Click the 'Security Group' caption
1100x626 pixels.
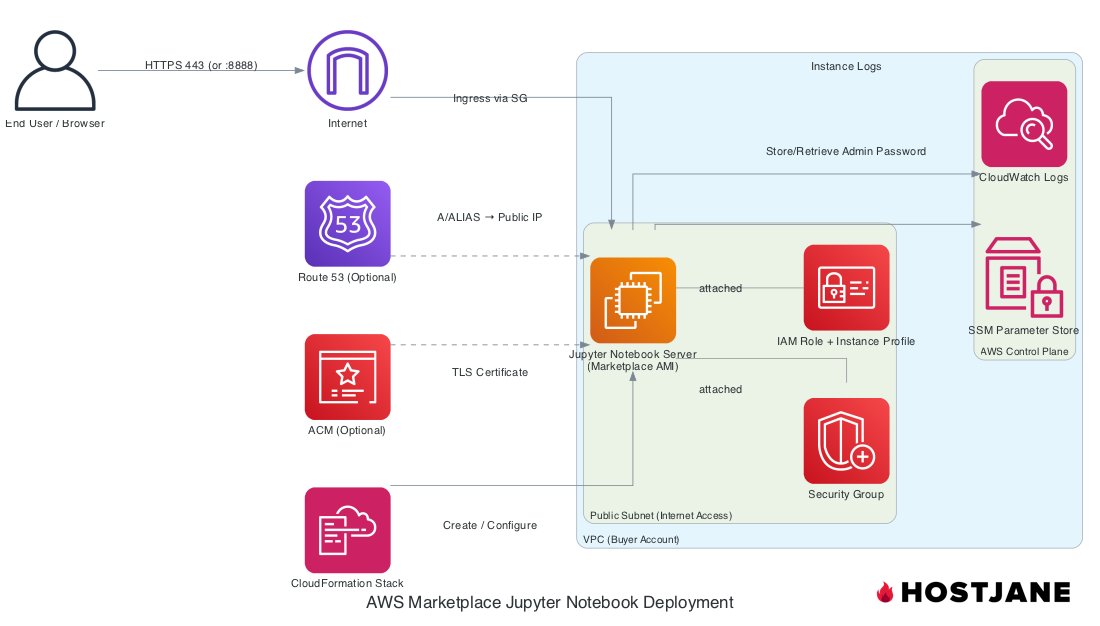pyautogui.click(x=846, y=495)
